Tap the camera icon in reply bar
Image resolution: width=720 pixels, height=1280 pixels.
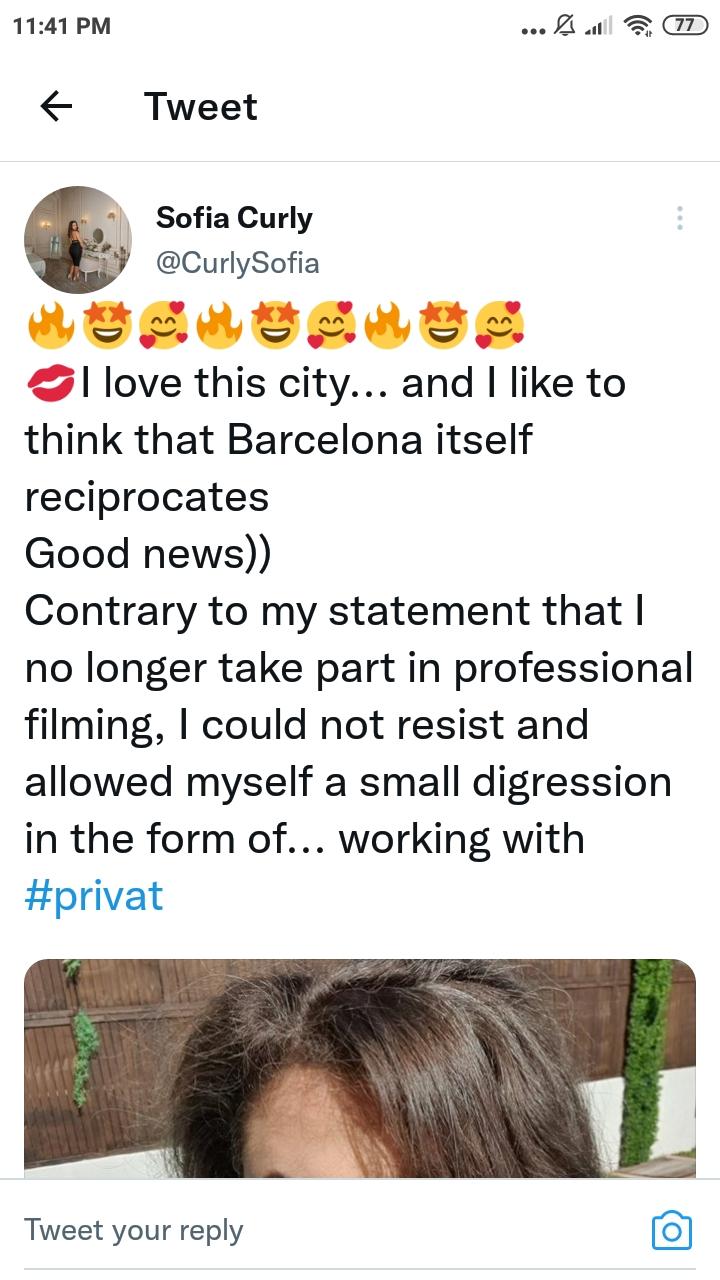(671, 1230)
